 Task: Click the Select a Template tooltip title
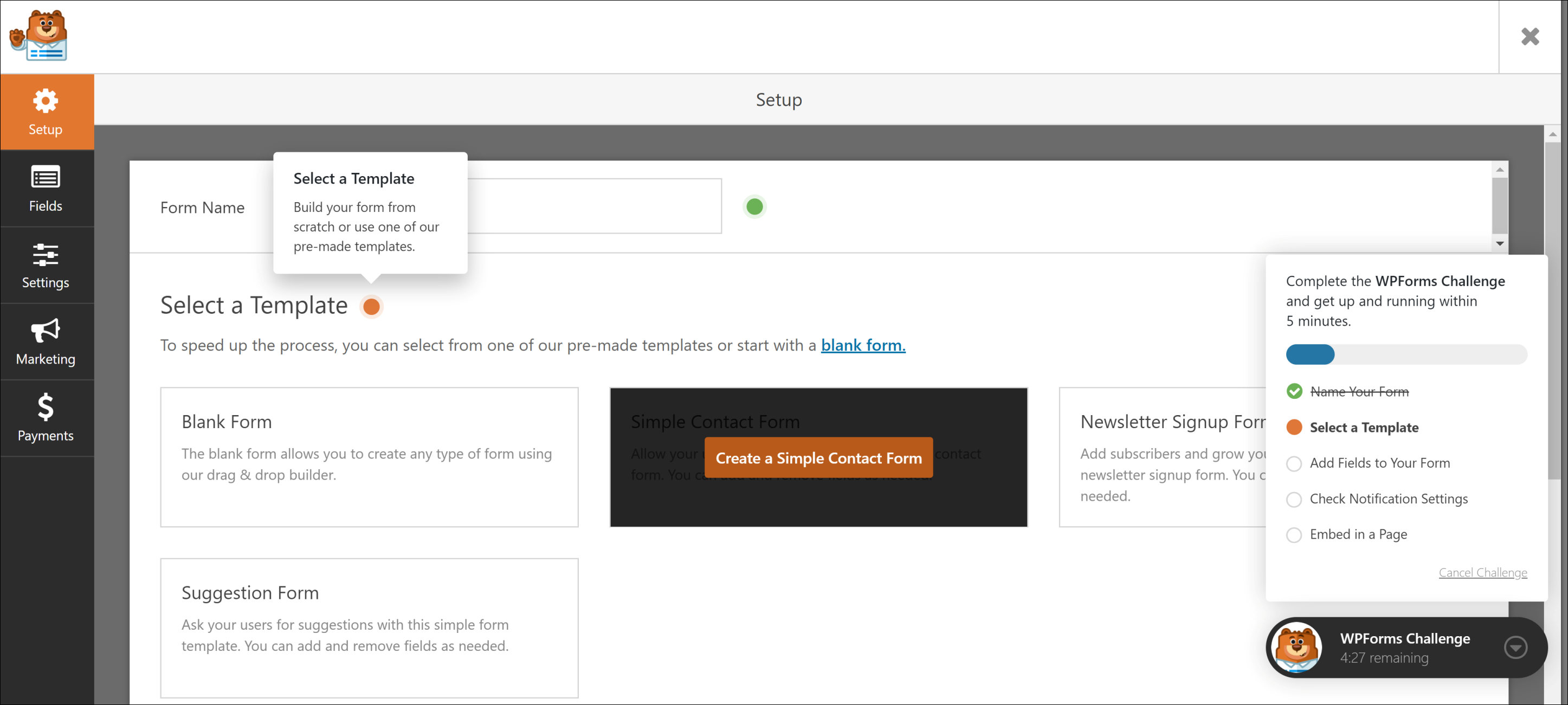[353, 178]
